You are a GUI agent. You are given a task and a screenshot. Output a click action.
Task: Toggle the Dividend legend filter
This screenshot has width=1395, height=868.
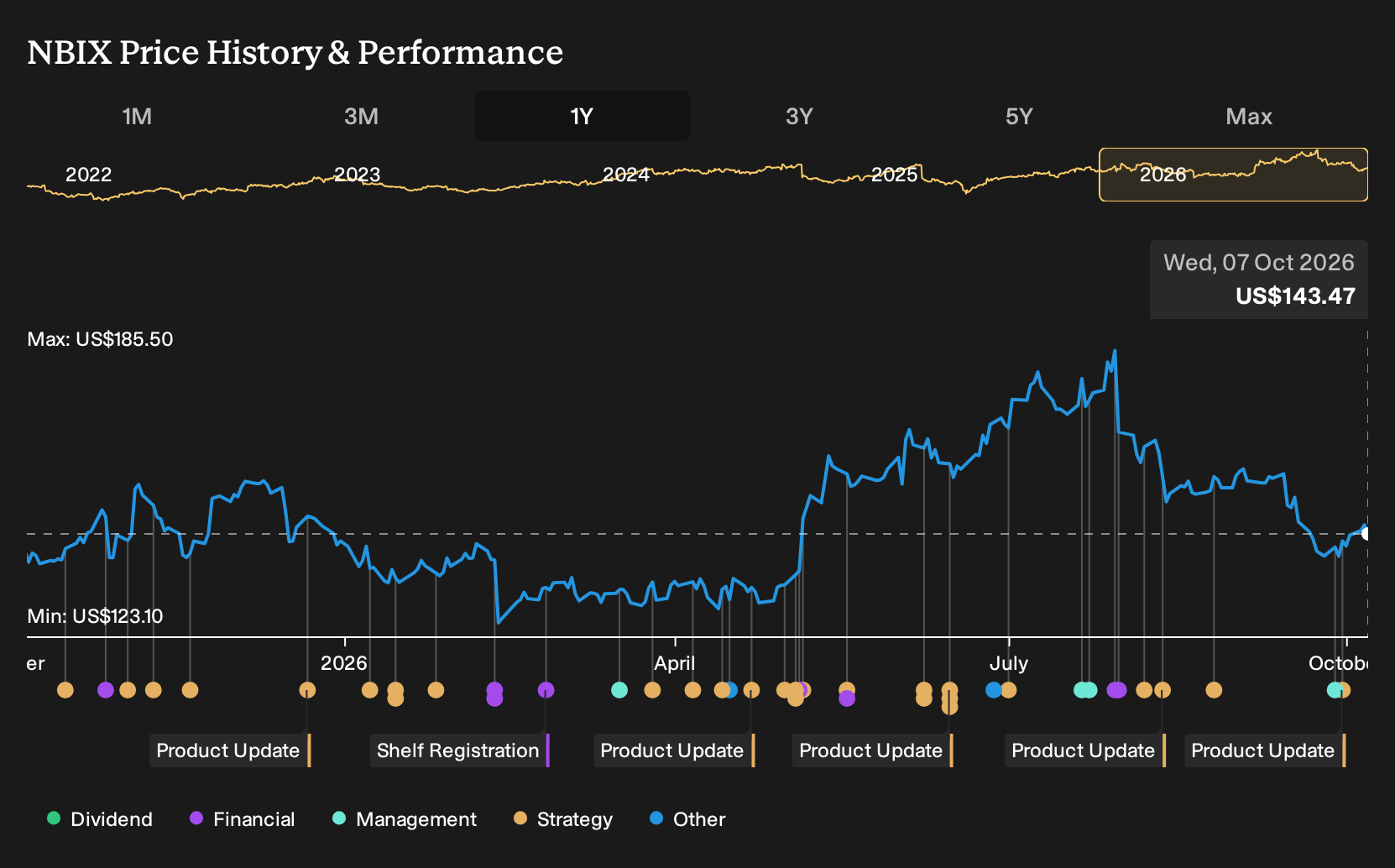[100, 819]
